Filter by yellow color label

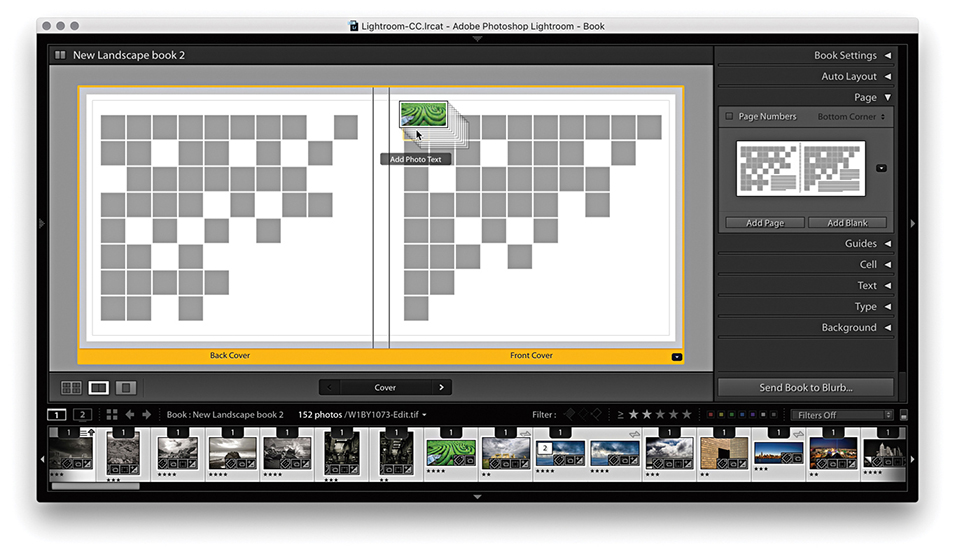[x=721, y=415]
